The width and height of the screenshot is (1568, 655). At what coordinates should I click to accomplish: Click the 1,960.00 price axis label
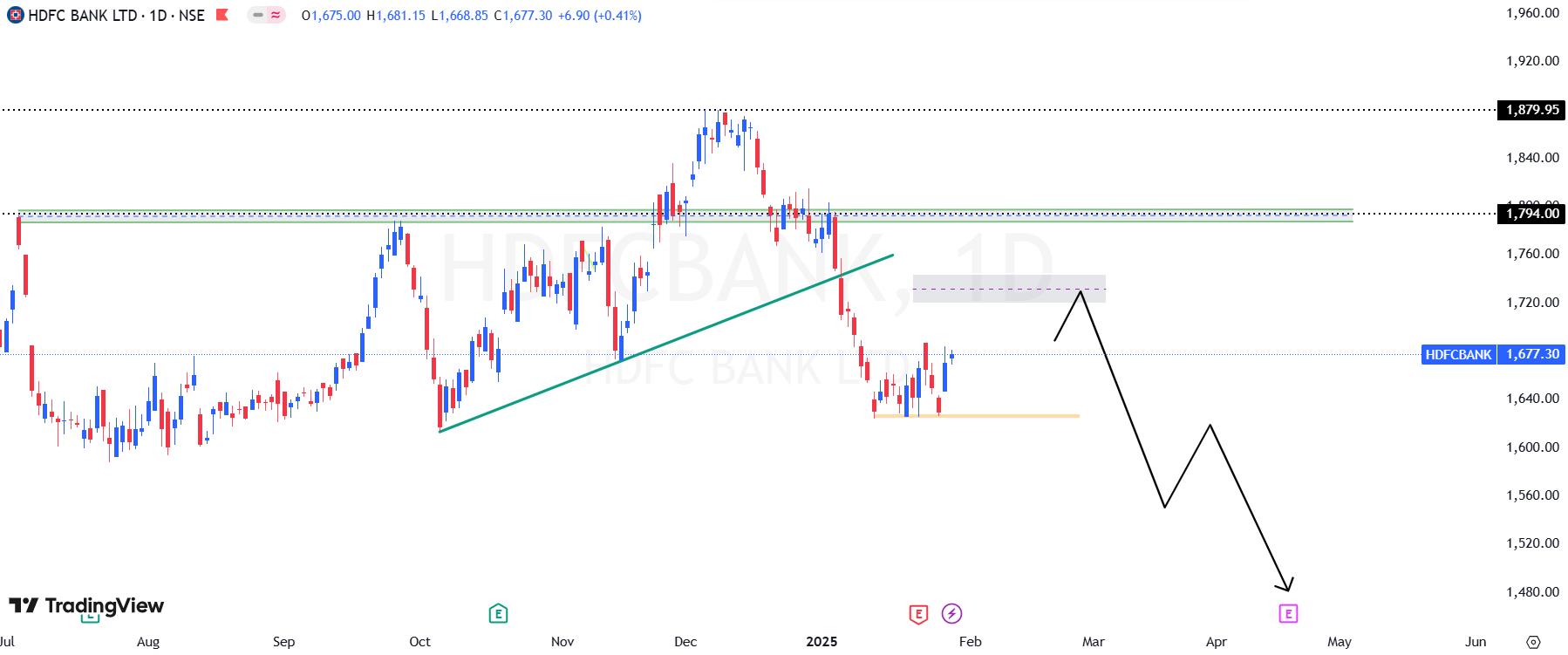pos(1532,13)
